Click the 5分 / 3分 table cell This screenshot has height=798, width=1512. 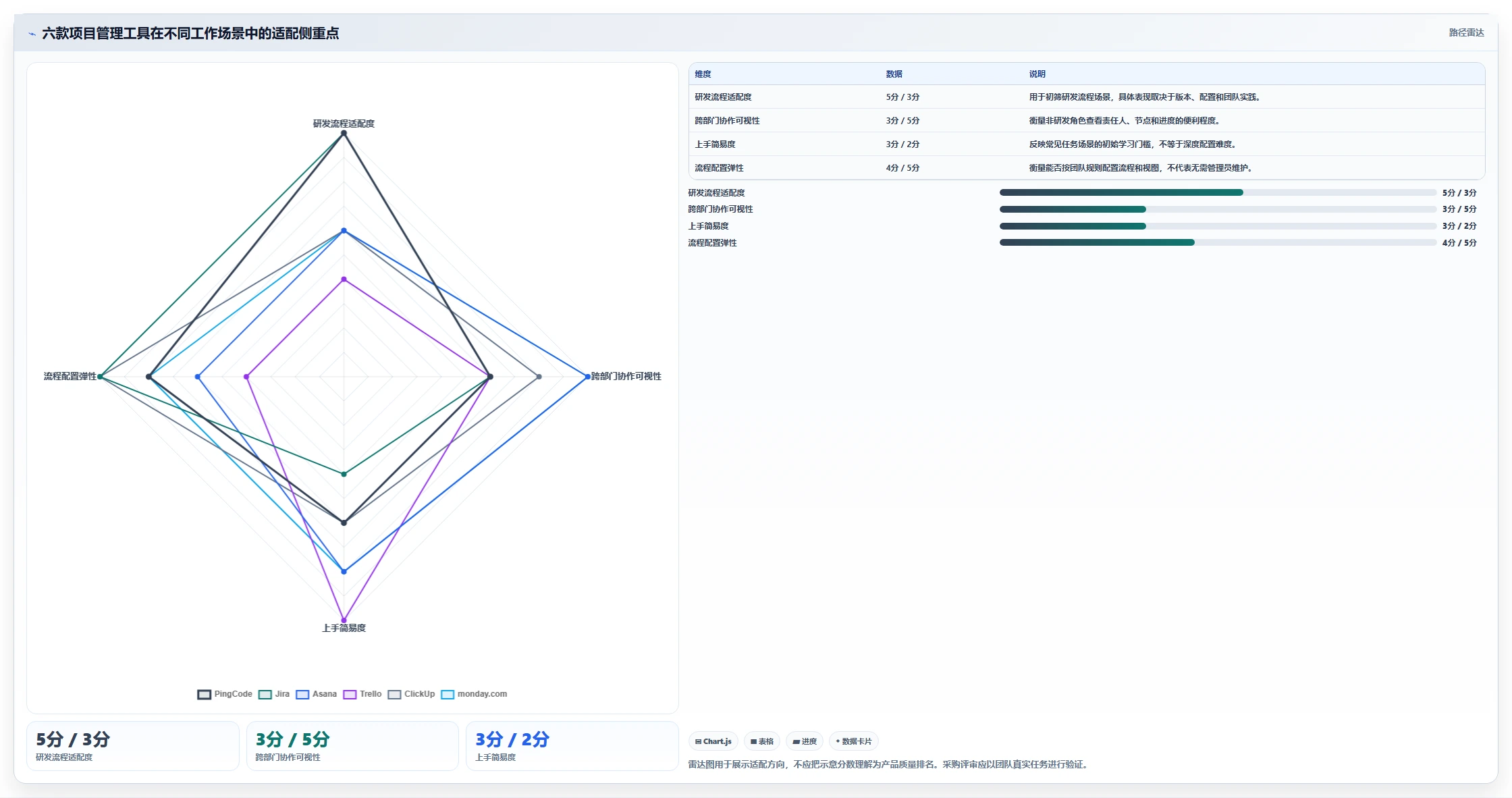(x=902, y=97)
